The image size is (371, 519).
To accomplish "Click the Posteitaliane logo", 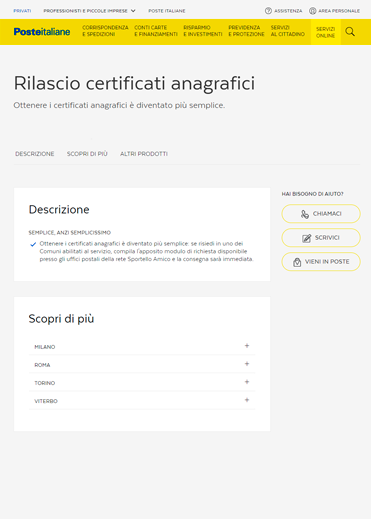I will 42,32.
